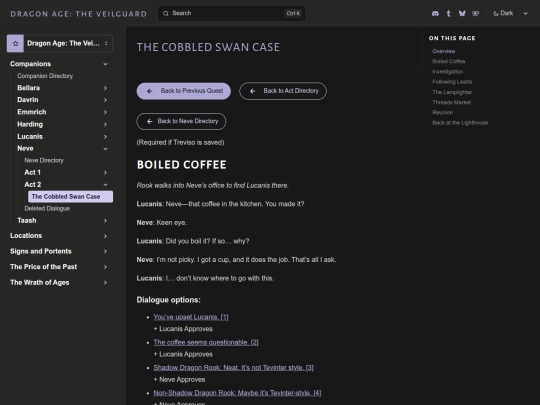Open Deleted Dialogue in sidebar
540x405 pixels.
point(47,208)
